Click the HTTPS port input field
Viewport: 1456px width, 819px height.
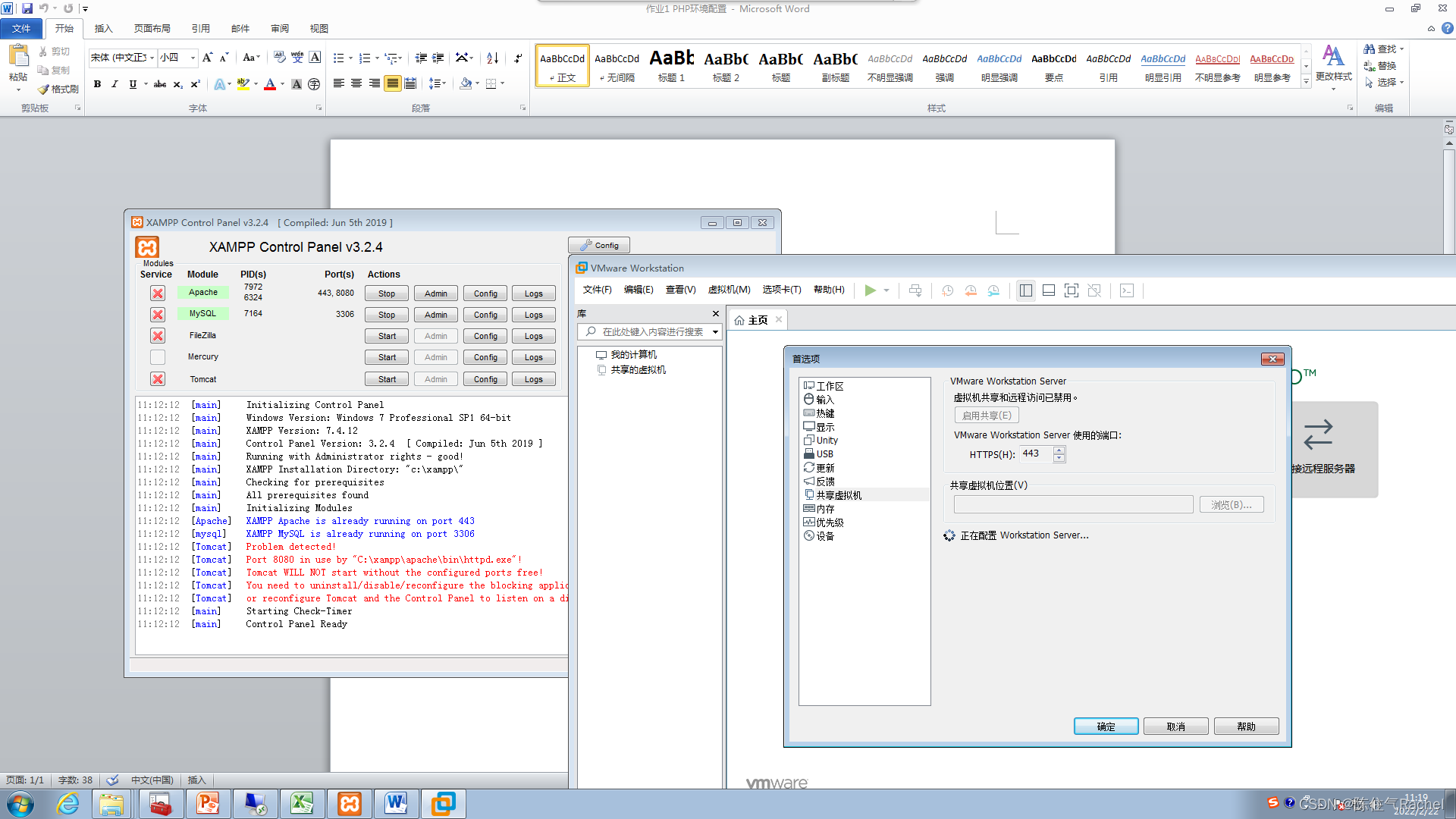1037,453
